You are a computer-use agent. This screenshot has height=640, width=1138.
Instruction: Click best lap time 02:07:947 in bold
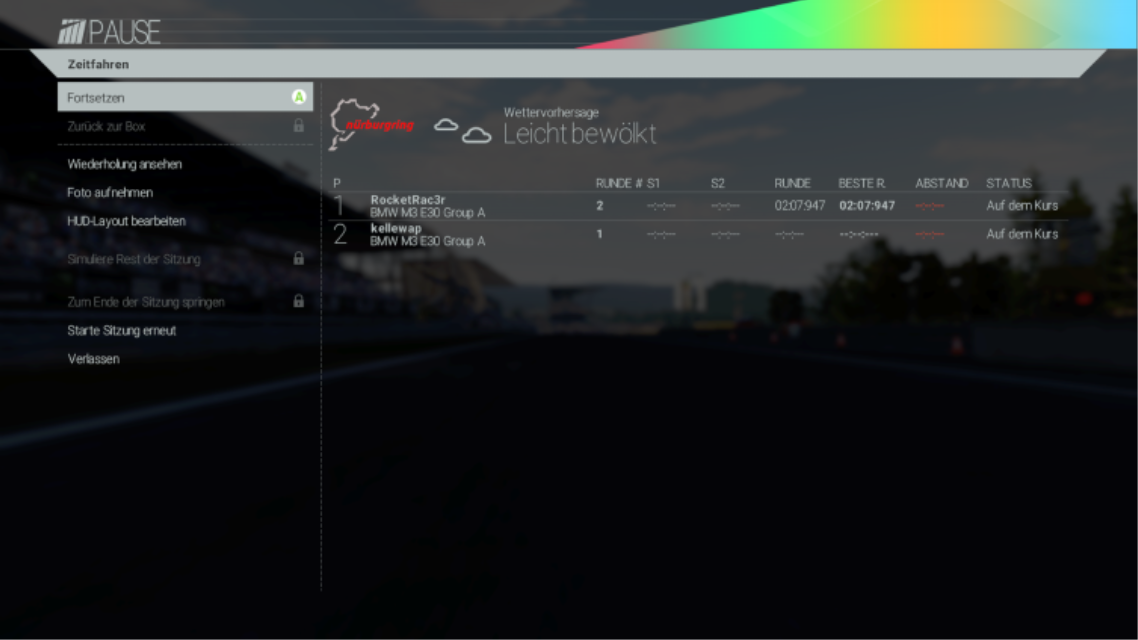tap(867, 206)
